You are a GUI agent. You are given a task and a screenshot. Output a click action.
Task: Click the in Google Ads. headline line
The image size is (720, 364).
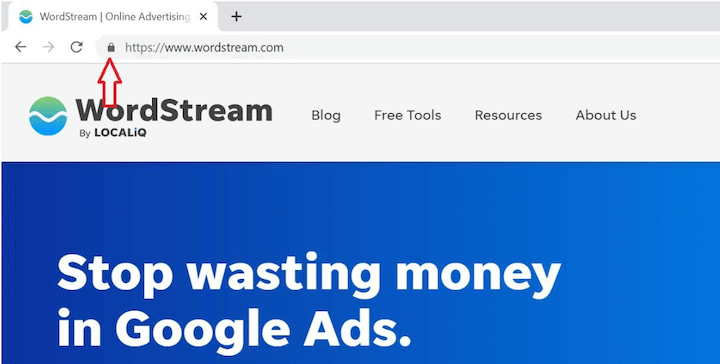(x=234, y=327)
